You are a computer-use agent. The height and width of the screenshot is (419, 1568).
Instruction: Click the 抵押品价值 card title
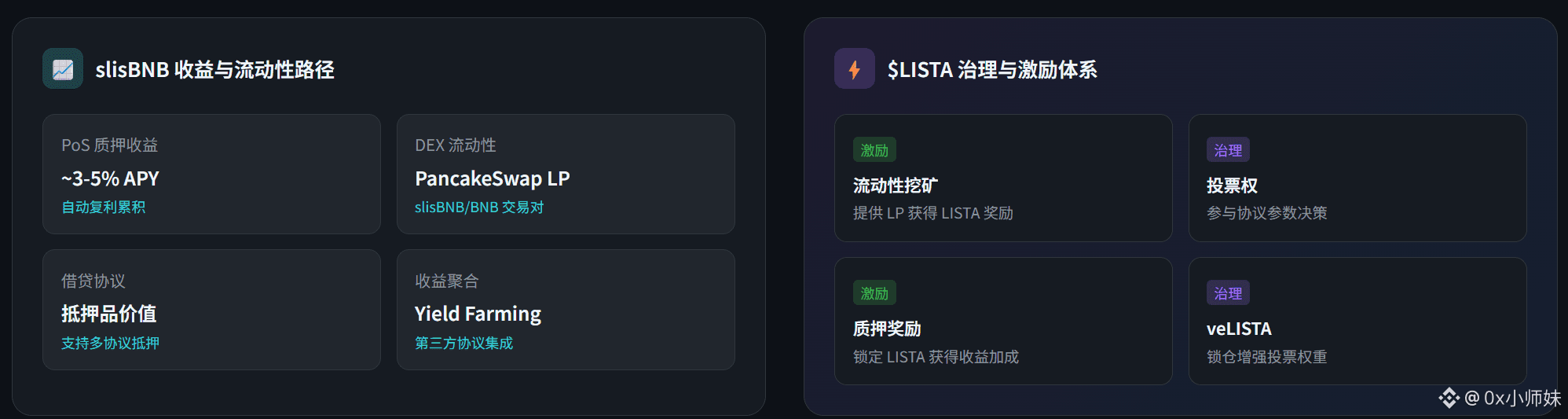click(109, 314)
